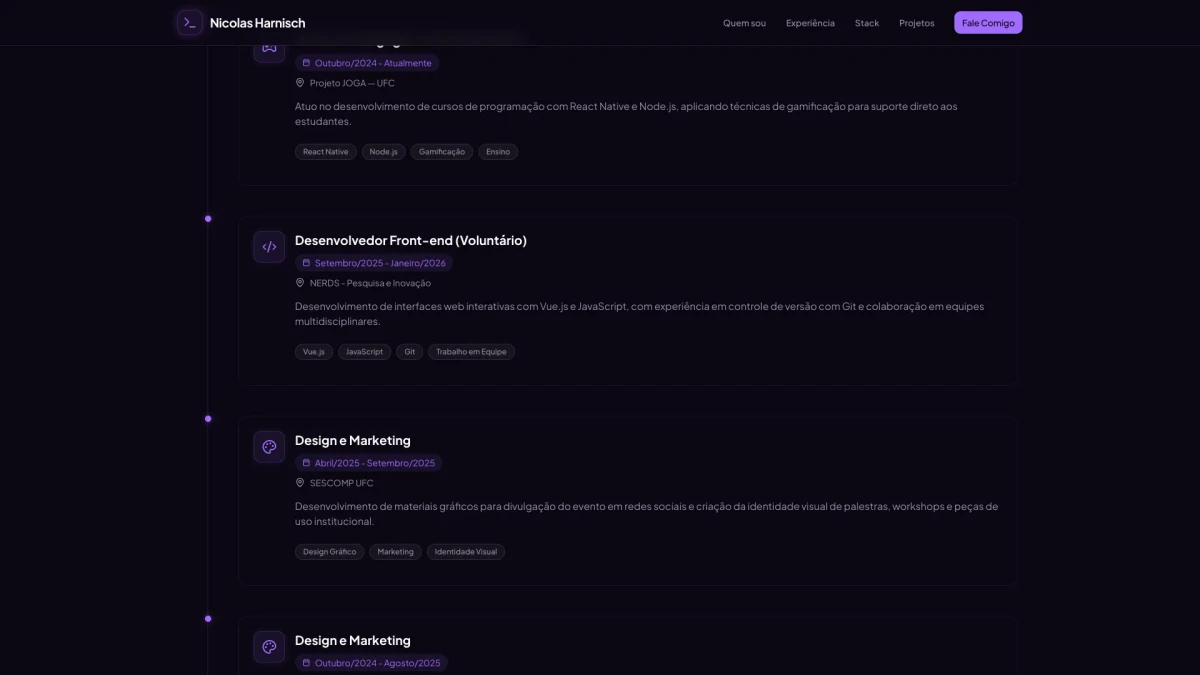The width and height of the screenshot is (1200, 675).
Task: Click the calendar icon in the Outubro/2024 - Atualmente badge
Action: click(x=306, y=63)
